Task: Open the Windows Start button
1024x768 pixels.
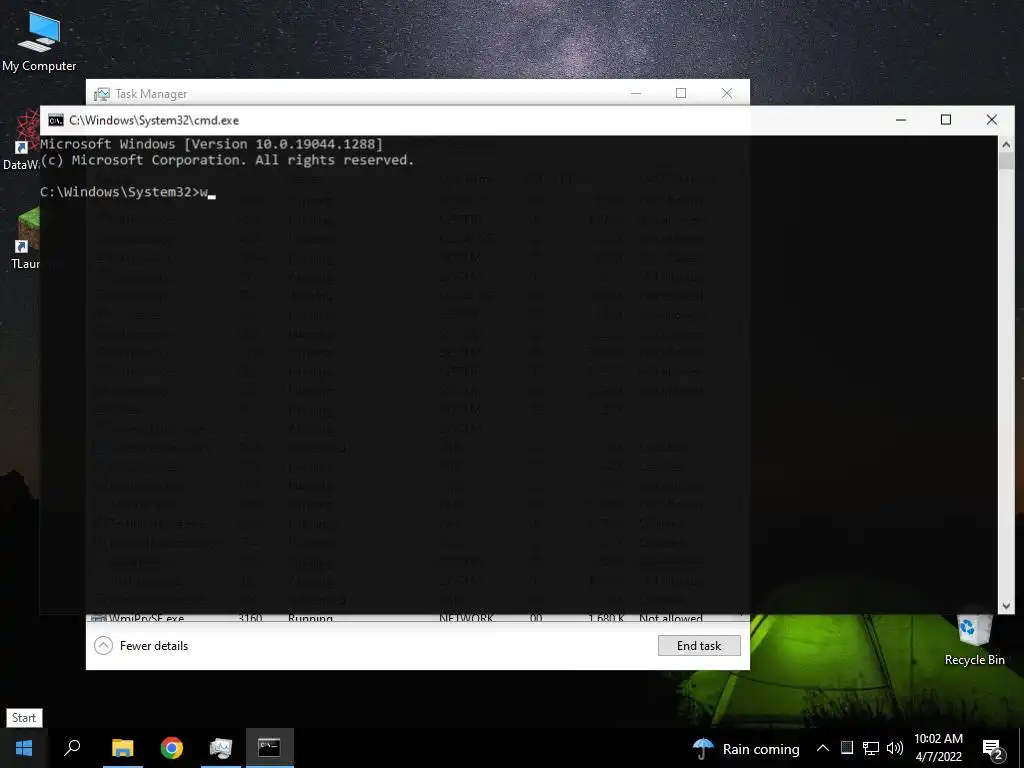Action: tap(24, 748)
